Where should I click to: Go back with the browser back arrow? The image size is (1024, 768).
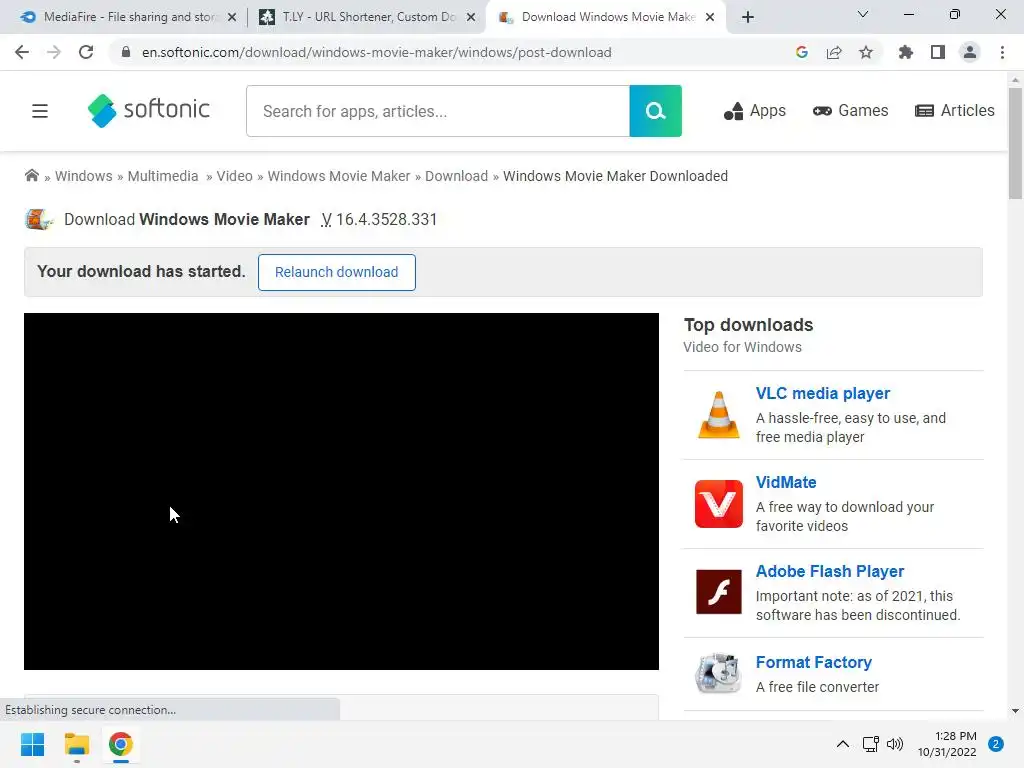pyautogui.click(x=22, y=52)
